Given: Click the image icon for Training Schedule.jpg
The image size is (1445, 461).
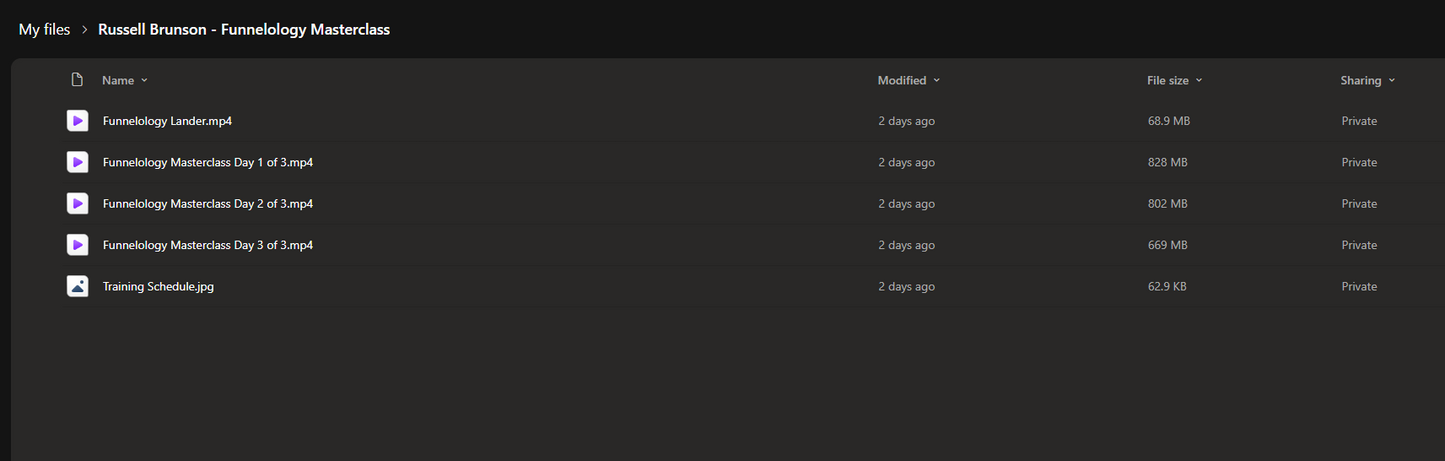Looking at the screenshot, I should [77, 286].
